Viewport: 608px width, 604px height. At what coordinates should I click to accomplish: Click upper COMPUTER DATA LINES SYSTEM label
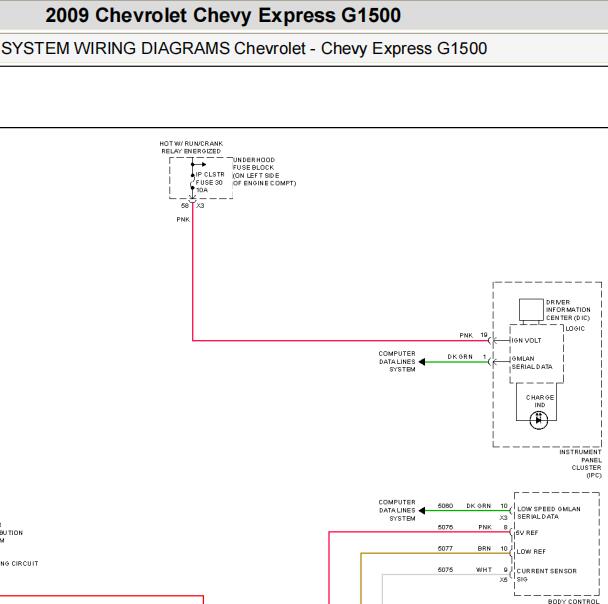pyautogui.click(x=397, y=361)
